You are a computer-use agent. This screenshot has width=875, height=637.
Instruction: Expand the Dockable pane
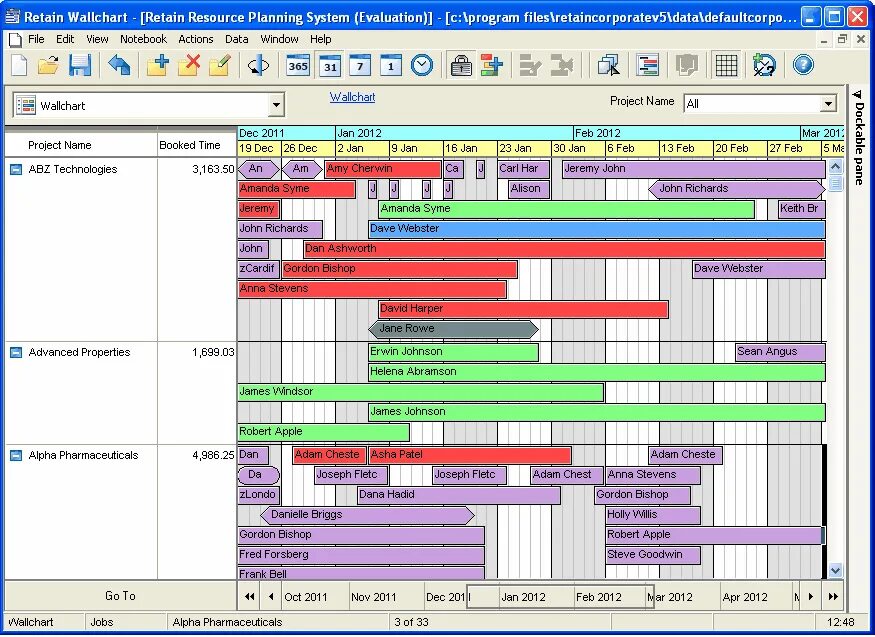(858, 137)
